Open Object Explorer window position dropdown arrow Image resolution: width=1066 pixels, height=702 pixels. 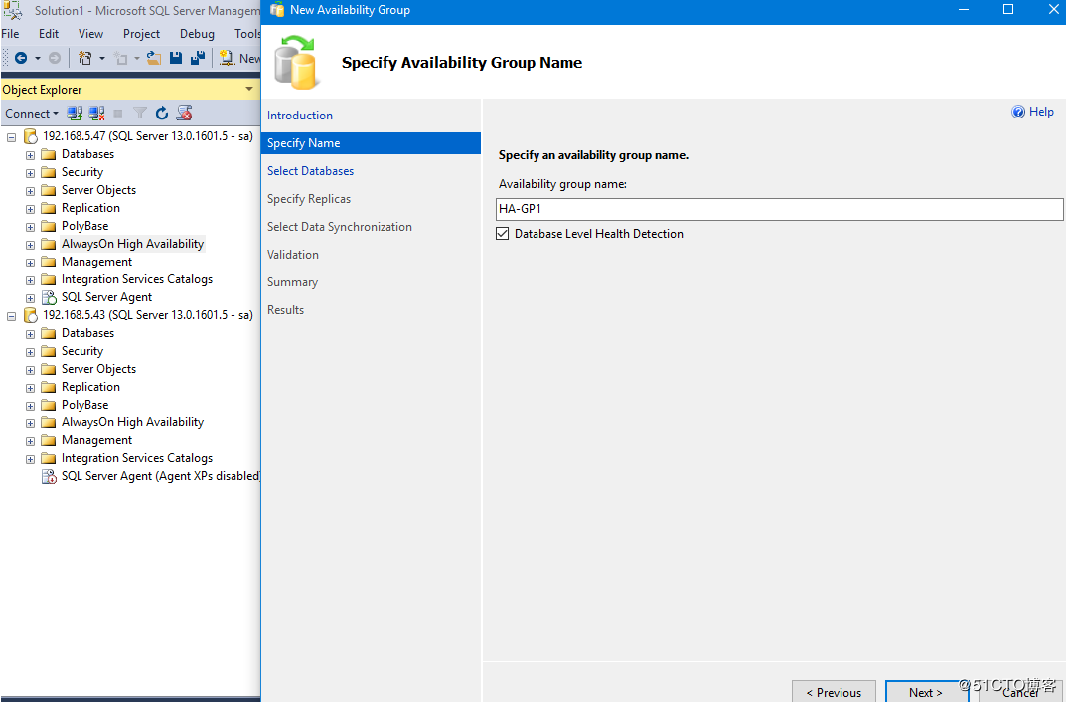249,89
